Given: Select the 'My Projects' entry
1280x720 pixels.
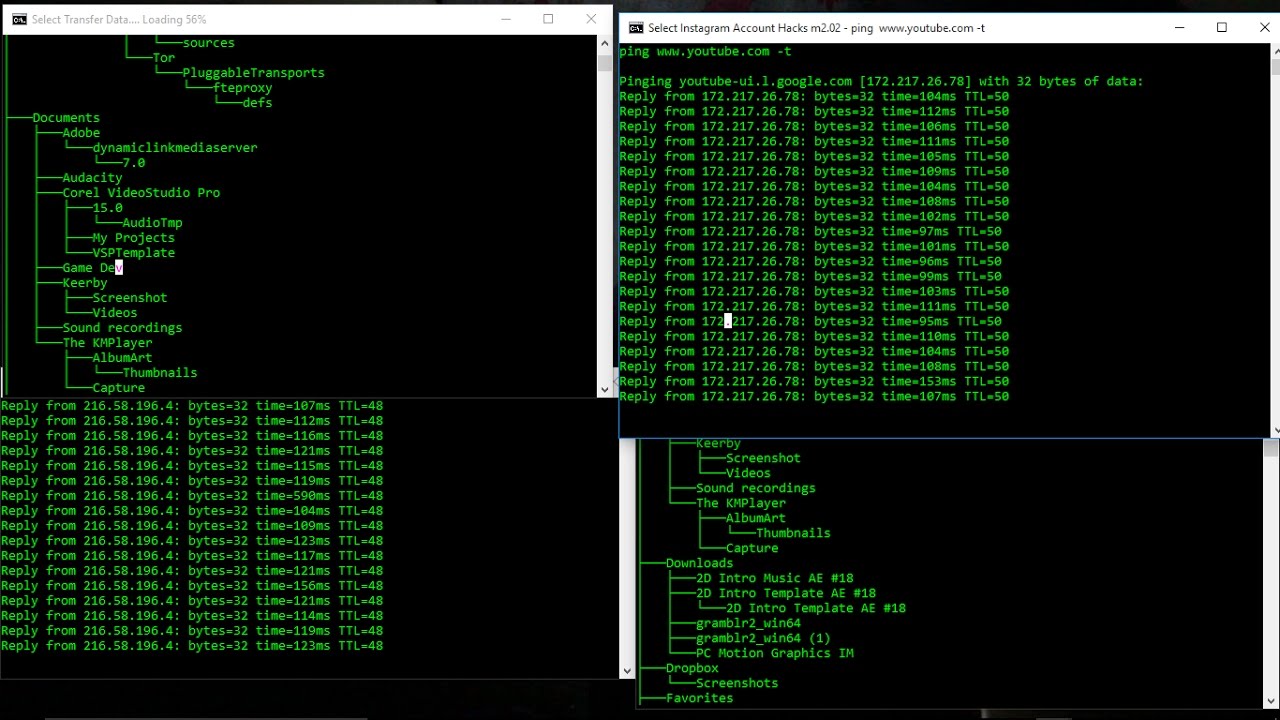Looking at the screenshot, I should (133, 238).
